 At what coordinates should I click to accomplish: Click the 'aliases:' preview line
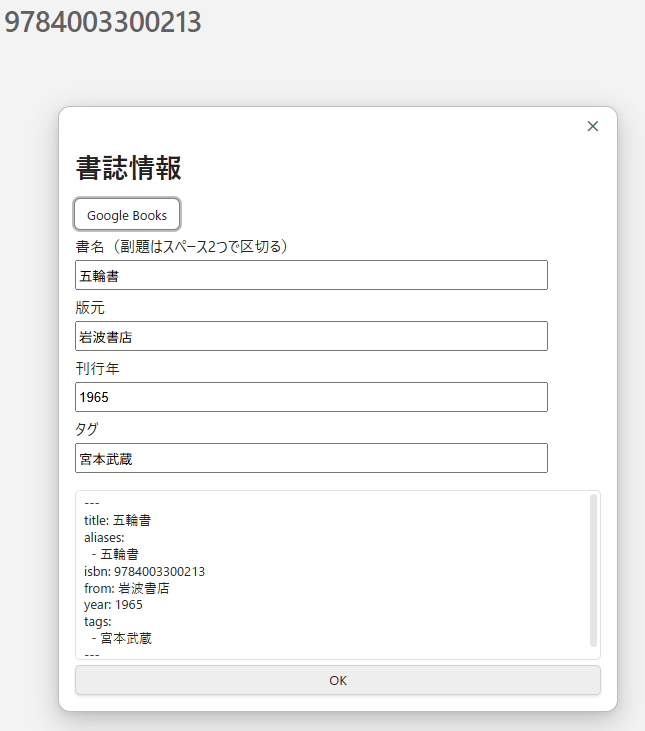tap(104, 538)
